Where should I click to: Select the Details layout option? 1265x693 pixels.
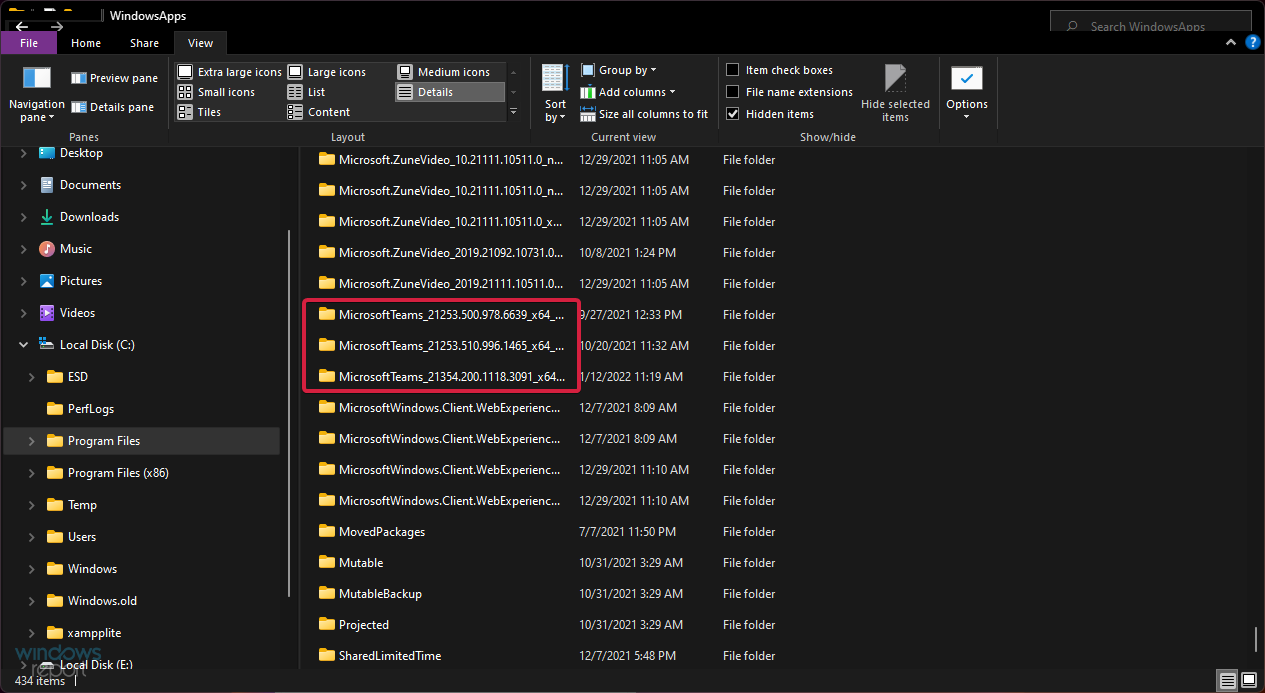point(450,92)
